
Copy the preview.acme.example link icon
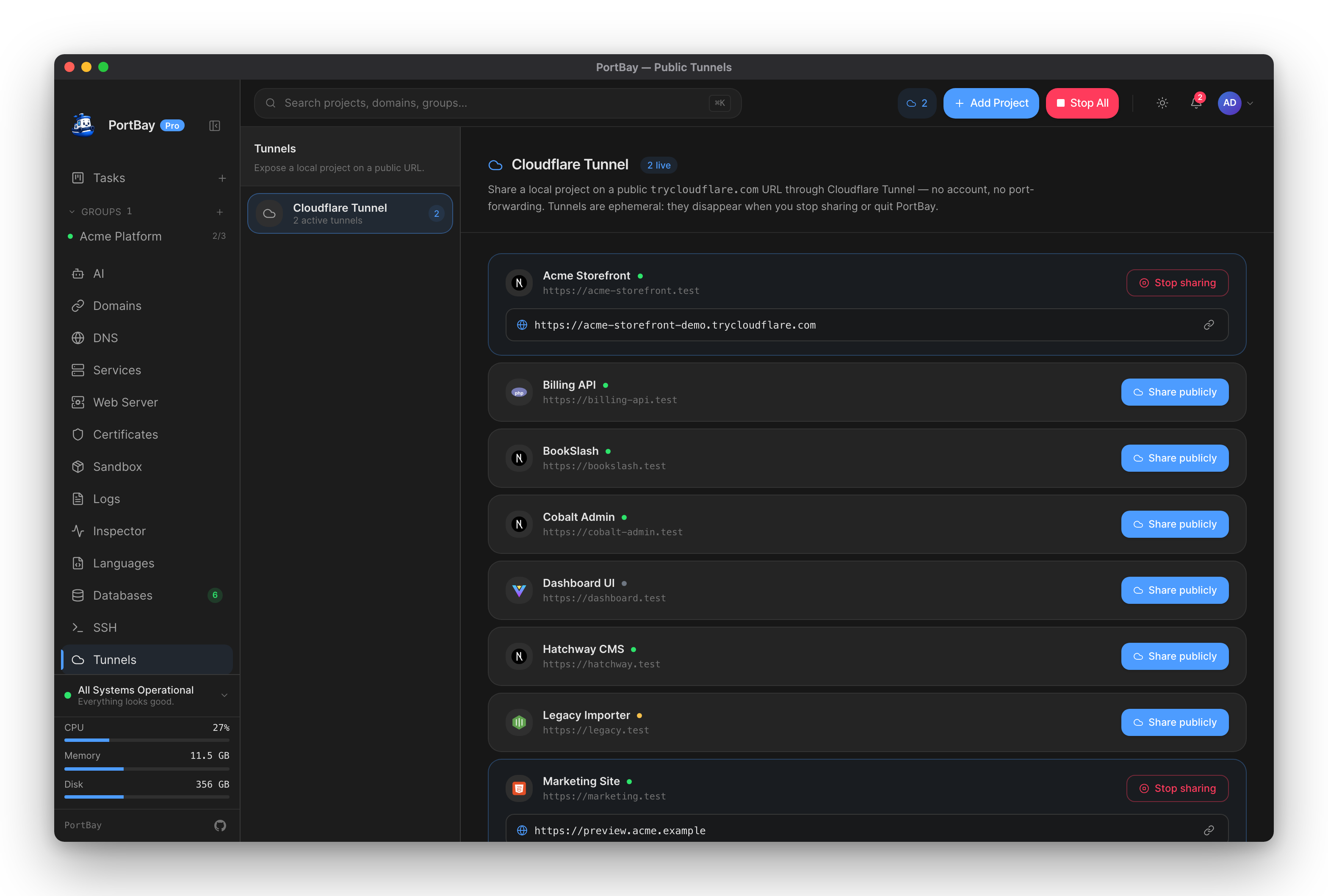point(1209,830)
